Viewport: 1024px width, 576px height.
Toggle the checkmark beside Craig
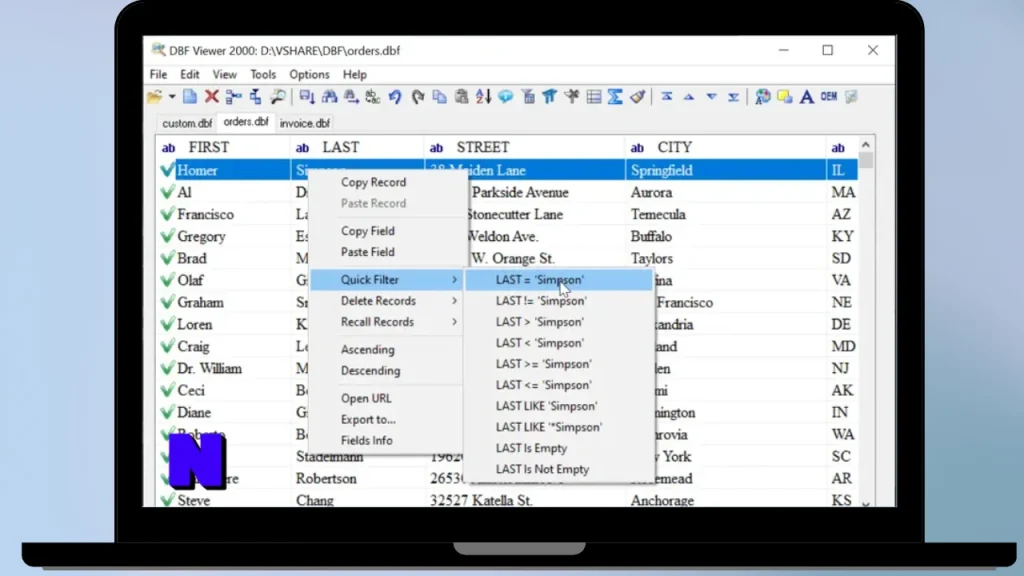pos(167,345)
